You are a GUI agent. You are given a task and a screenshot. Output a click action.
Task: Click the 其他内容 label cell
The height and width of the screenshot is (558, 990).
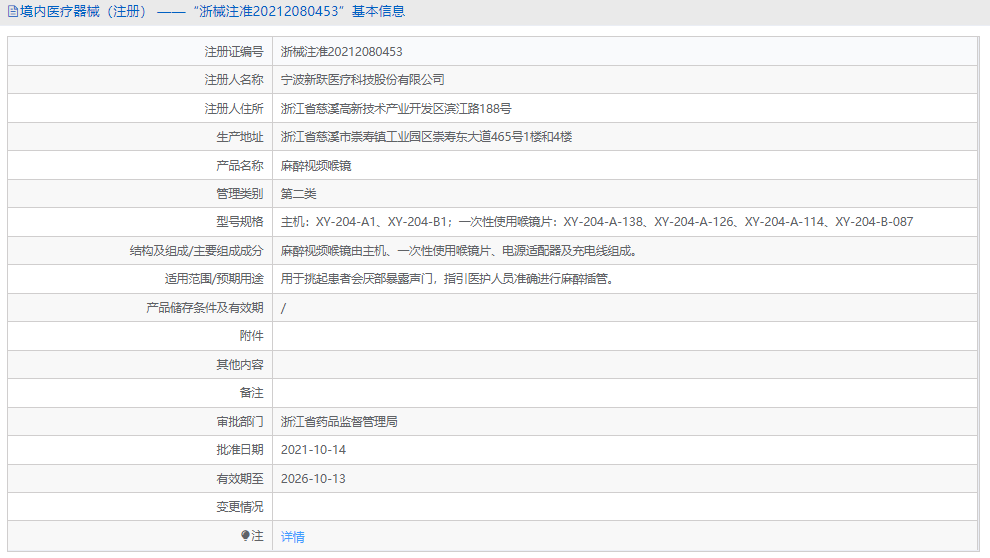(140, 365)
